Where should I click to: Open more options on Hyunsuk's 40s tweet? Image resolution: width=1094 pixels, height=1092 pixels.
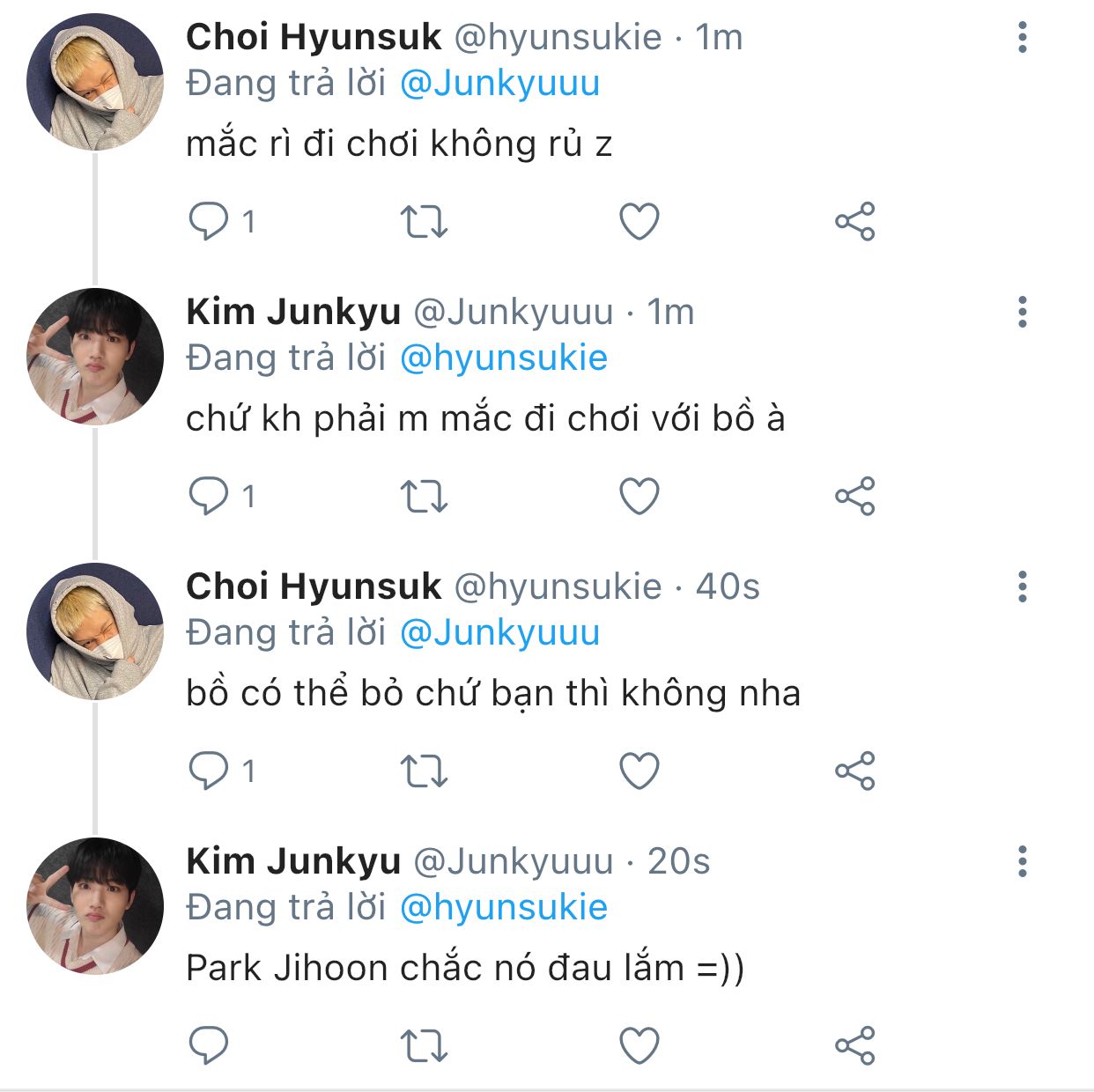pyautogui.click(x=1022, y=587)
